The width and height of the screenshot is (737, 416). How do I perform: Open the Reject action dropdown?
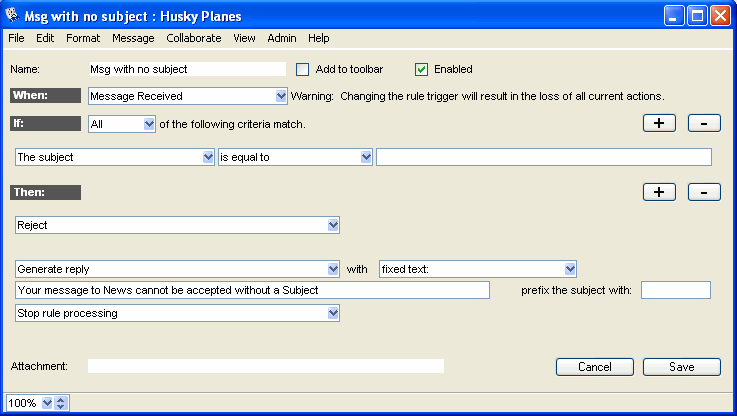333,225
